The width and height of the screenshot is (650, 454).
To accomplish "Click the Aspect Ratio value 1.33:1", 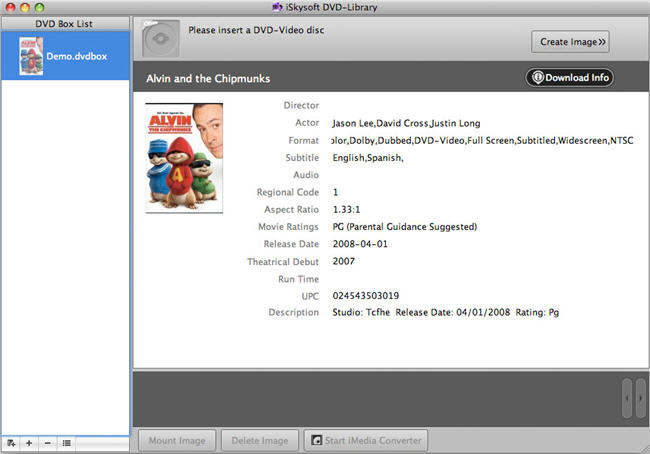I will [x=347, y=209].
